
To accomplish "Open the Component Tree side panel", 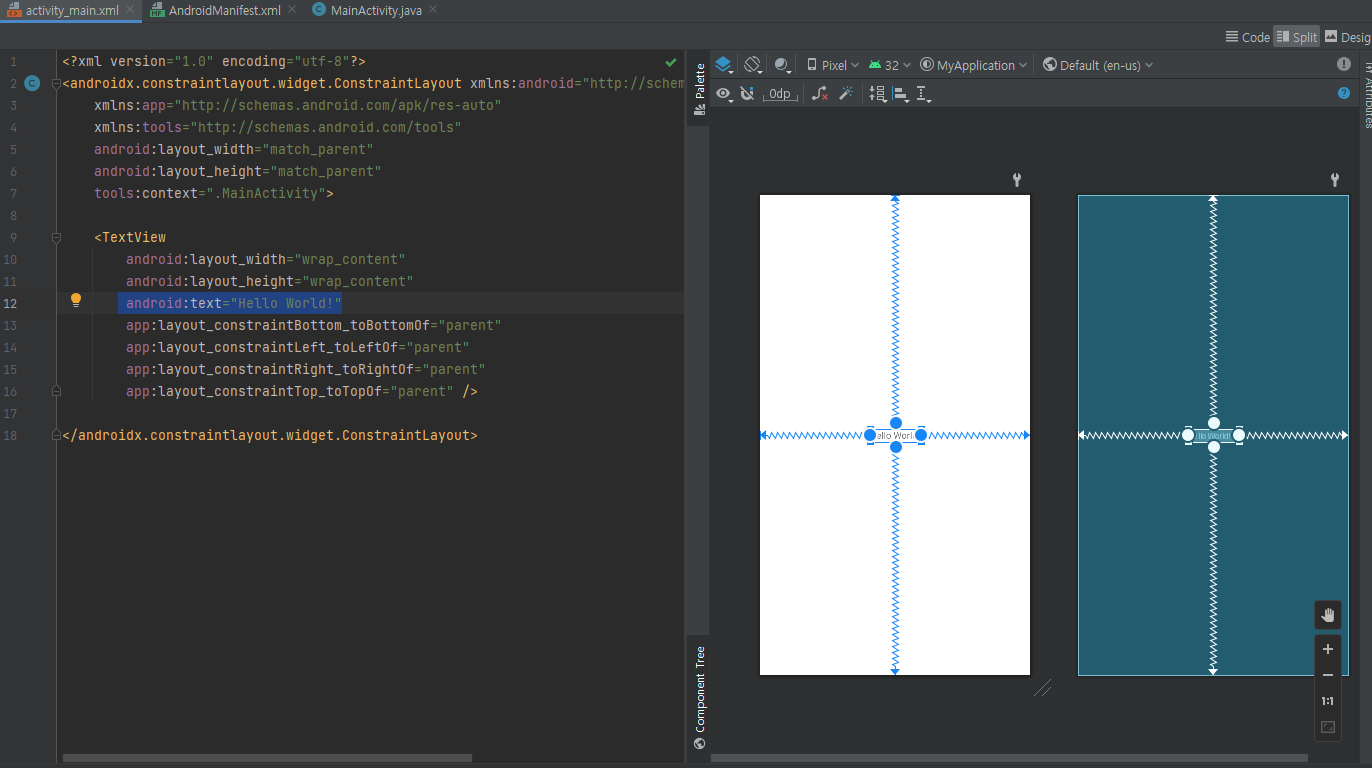I will point(699,697).
